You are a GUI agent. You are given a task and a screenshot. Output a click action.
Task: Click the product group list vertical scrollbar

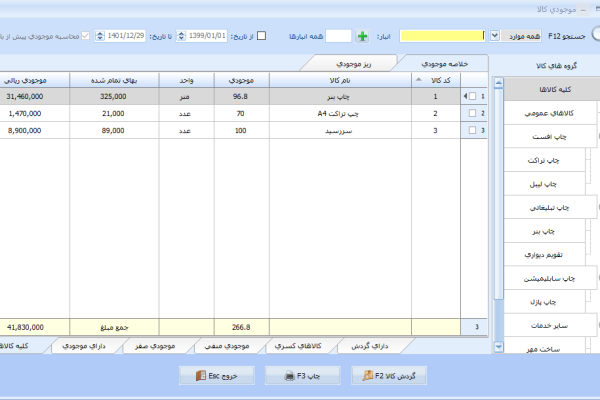point(499,200)
